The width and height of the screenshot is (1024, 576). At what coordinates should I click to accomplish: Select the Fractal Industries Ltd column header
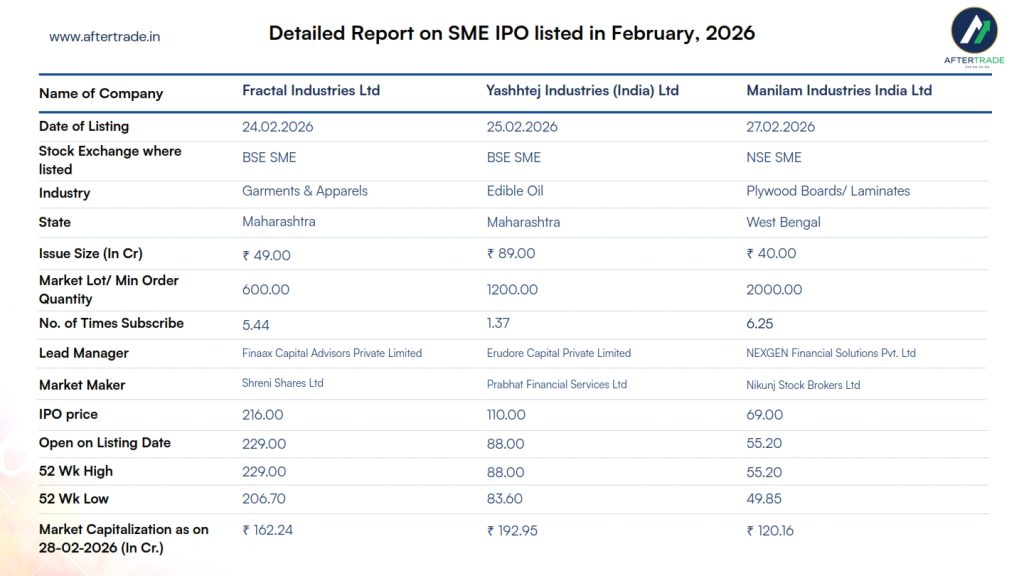(311, 90)
